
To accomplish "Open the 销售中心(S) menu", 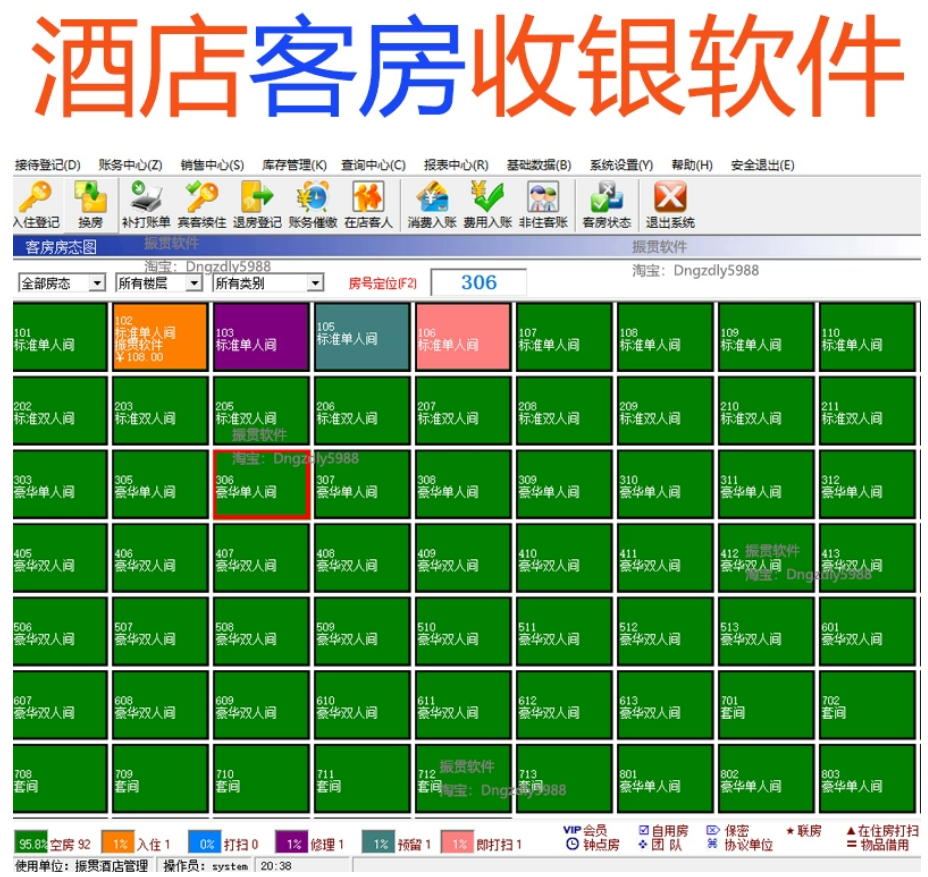I will [x=212, y=165].
